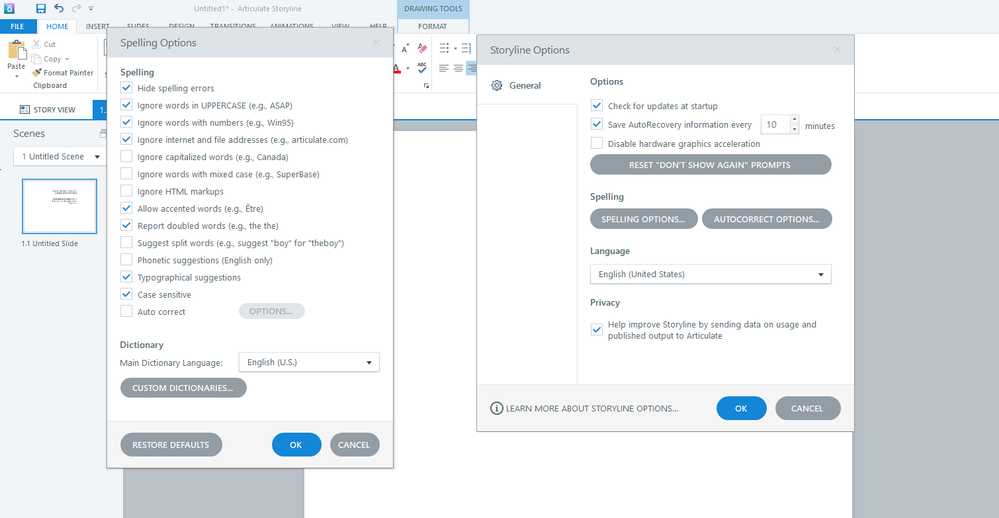999x518 pixels.
Task: Close the Storyline Options dialog
Action: 837,50
